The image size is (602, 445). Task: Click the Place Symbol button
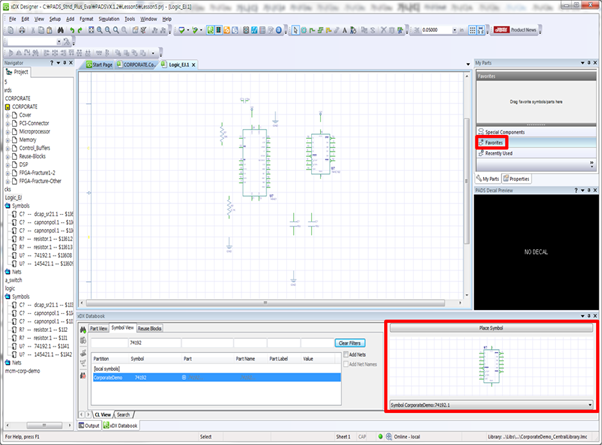(x=491, y=328)
